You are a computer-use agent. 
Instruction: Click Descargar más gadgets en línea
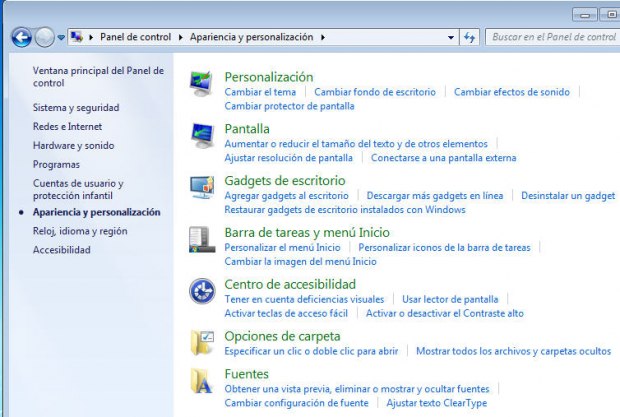point(435,196)
